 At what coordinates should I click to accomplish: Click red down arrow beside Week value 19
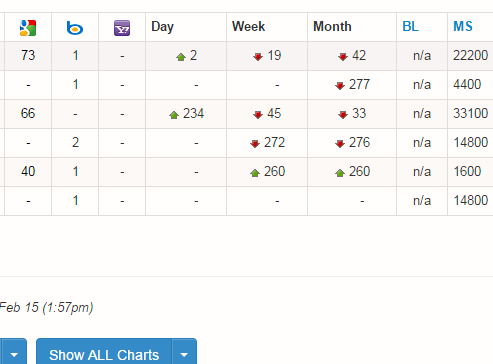[x=258, y=57]
